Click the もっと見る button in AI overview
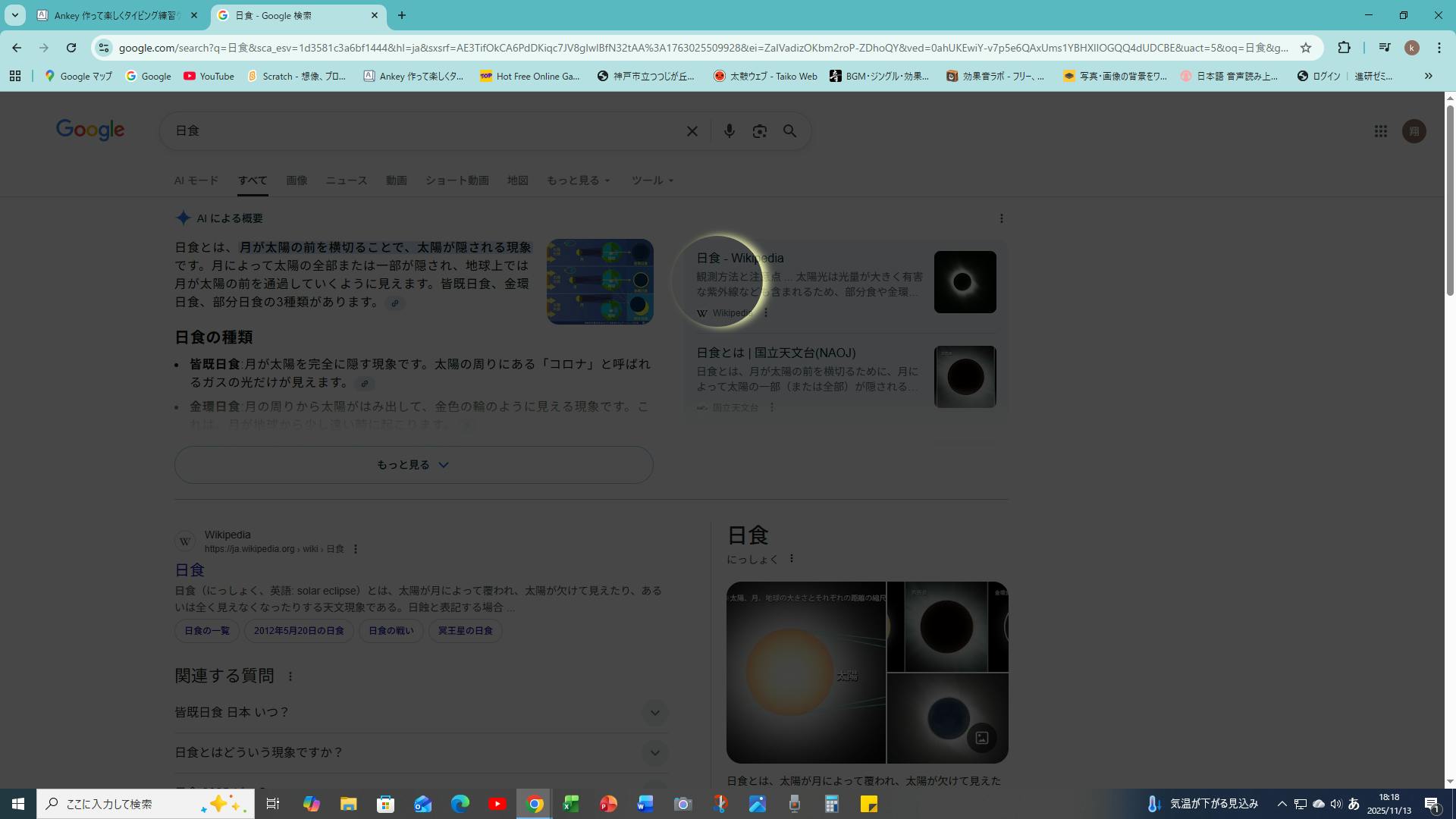This screenshot has height=819, width=1456. tap(413, 465)
